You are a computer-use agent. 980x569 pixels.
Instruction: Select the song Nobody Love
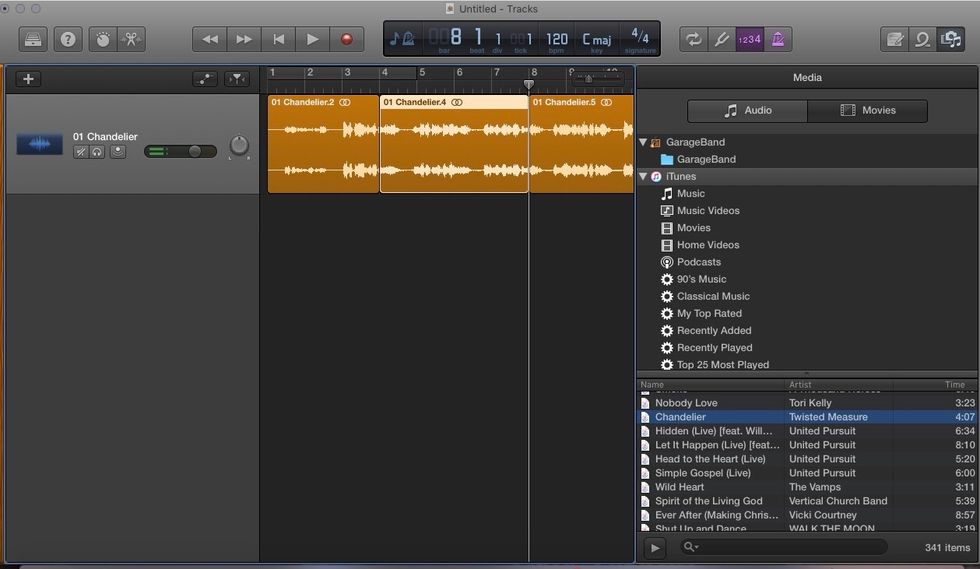click(808, 403)
